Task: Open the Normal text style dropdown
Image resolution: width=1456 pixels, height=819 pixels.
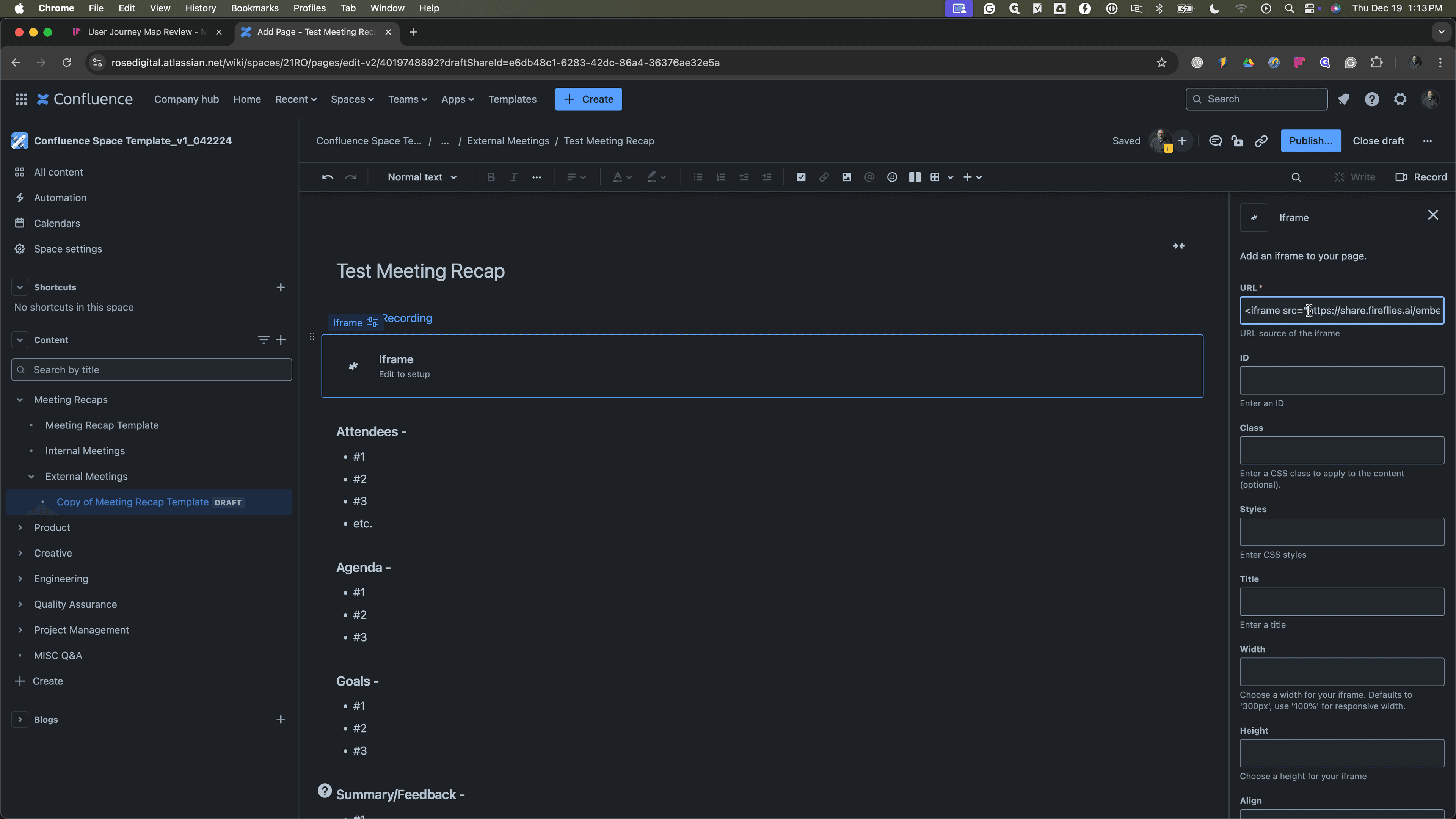Action: click(422, 177)
